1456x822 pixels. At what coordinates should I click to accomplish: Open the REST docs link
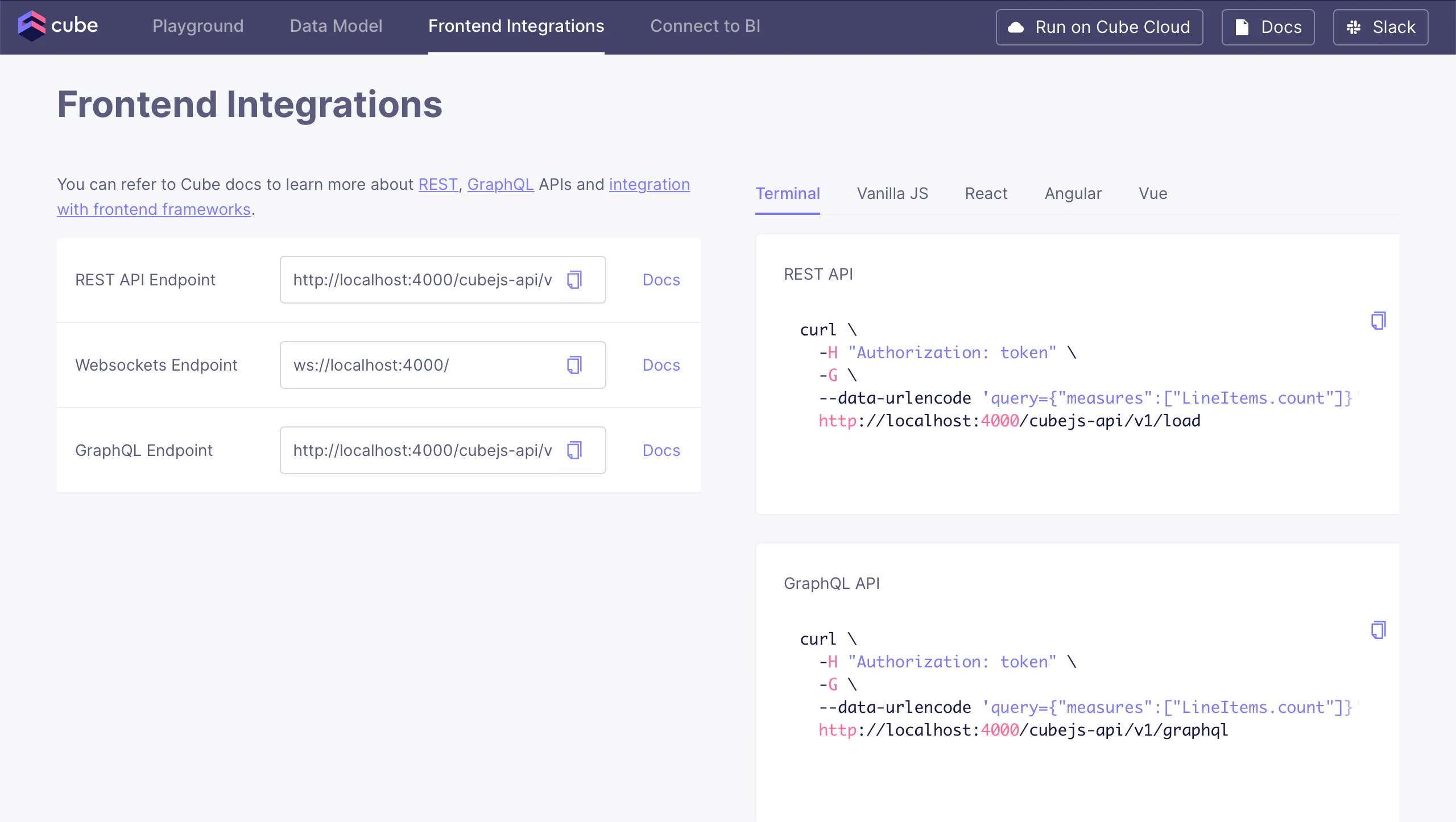[437, 185]
